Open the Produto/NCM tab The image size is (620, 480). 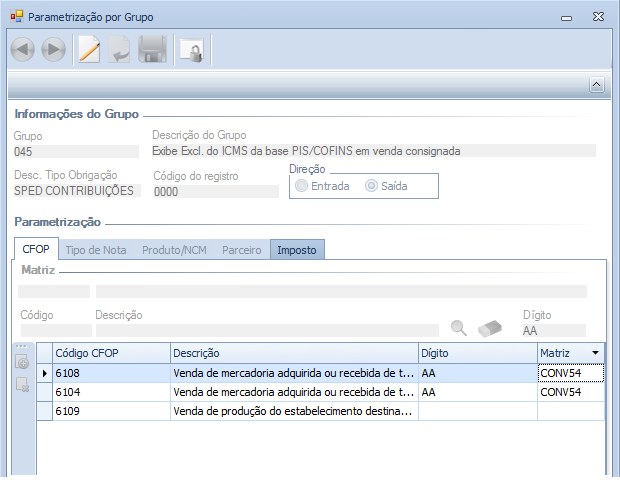[x=174, y=250]
